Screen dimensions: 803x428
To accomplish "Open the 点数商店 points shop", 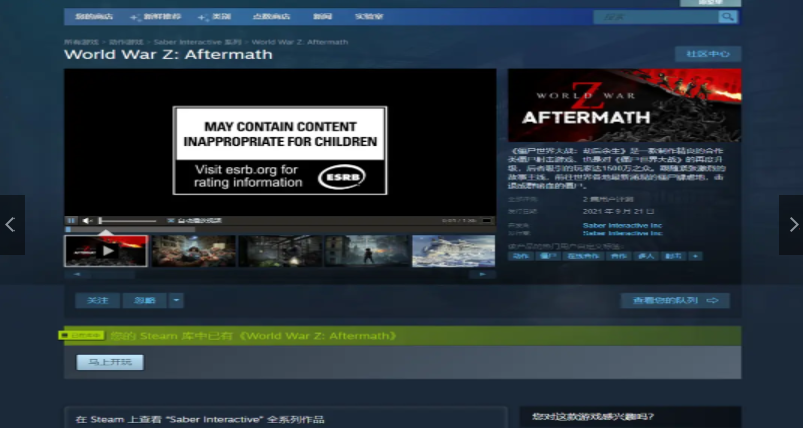I will point(271,16).
